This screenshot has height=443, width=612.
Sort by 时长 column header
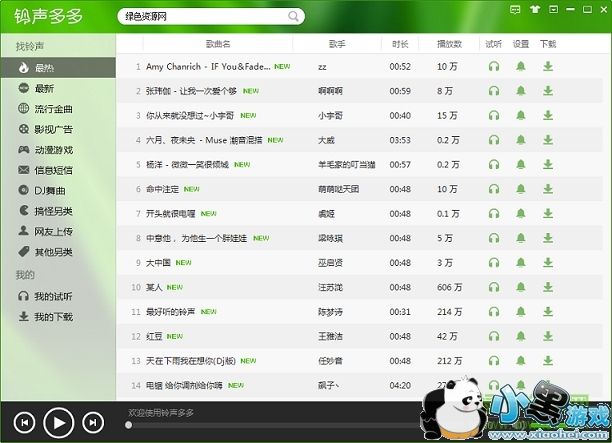[x=400, y=44]
